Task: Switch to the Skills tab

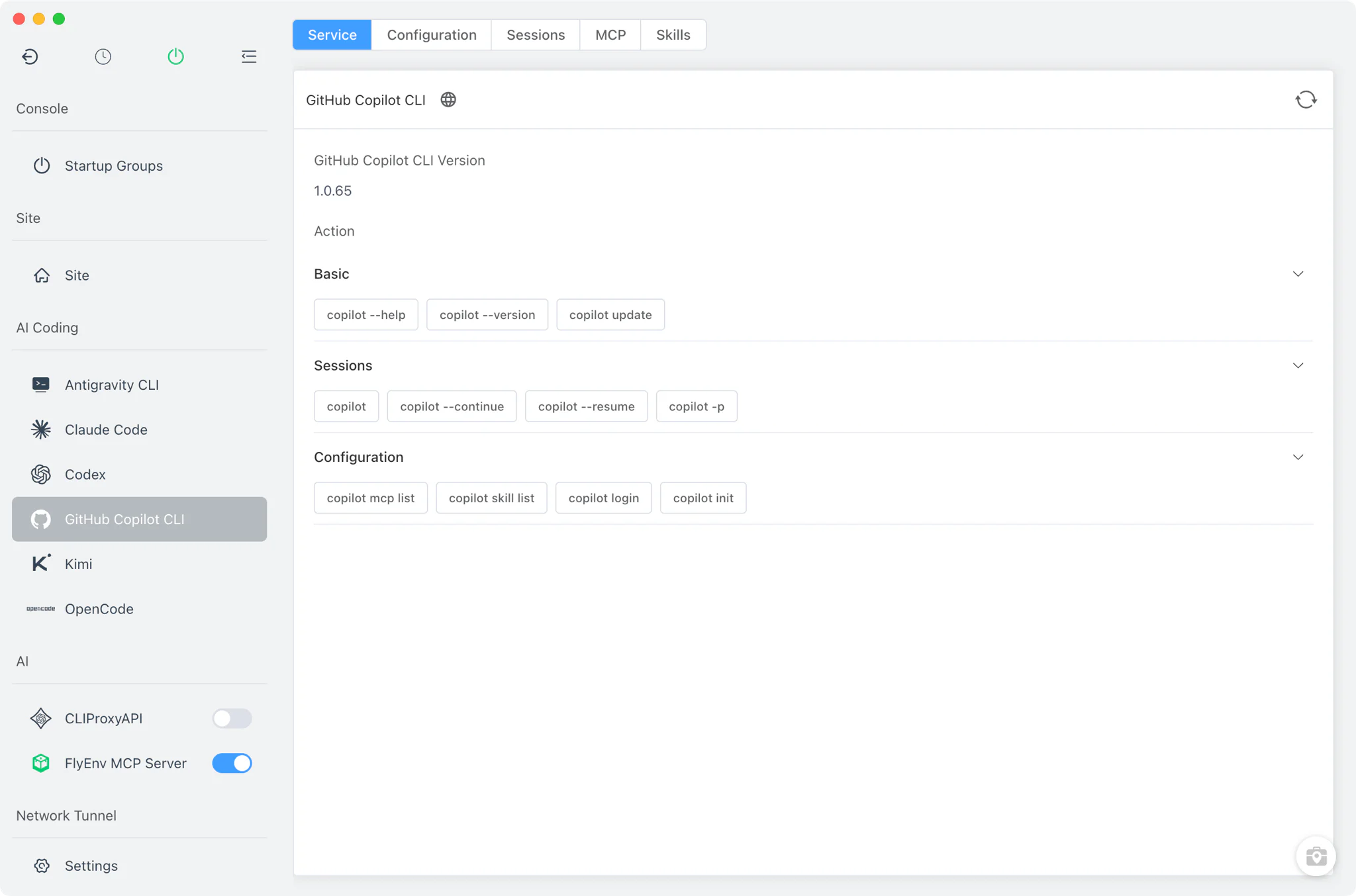Action: 673,35
